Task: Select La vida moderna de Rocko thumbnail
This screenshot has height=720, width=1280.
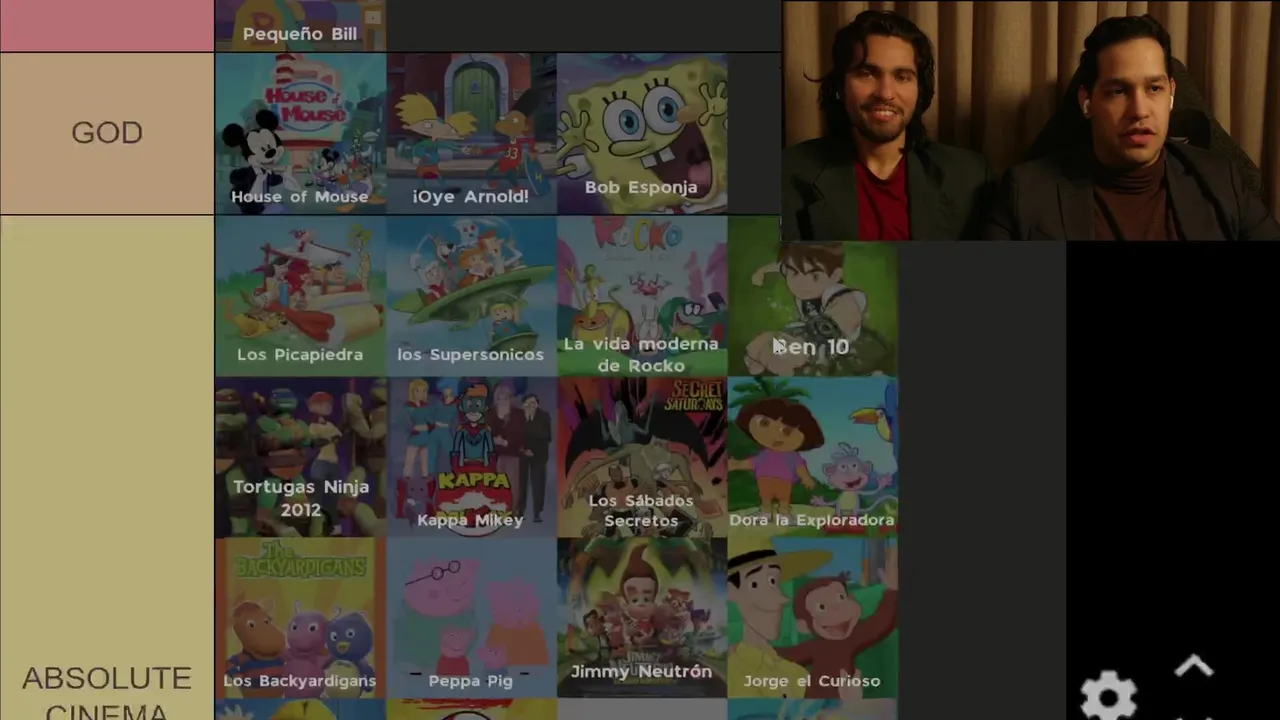Action: 642,296
